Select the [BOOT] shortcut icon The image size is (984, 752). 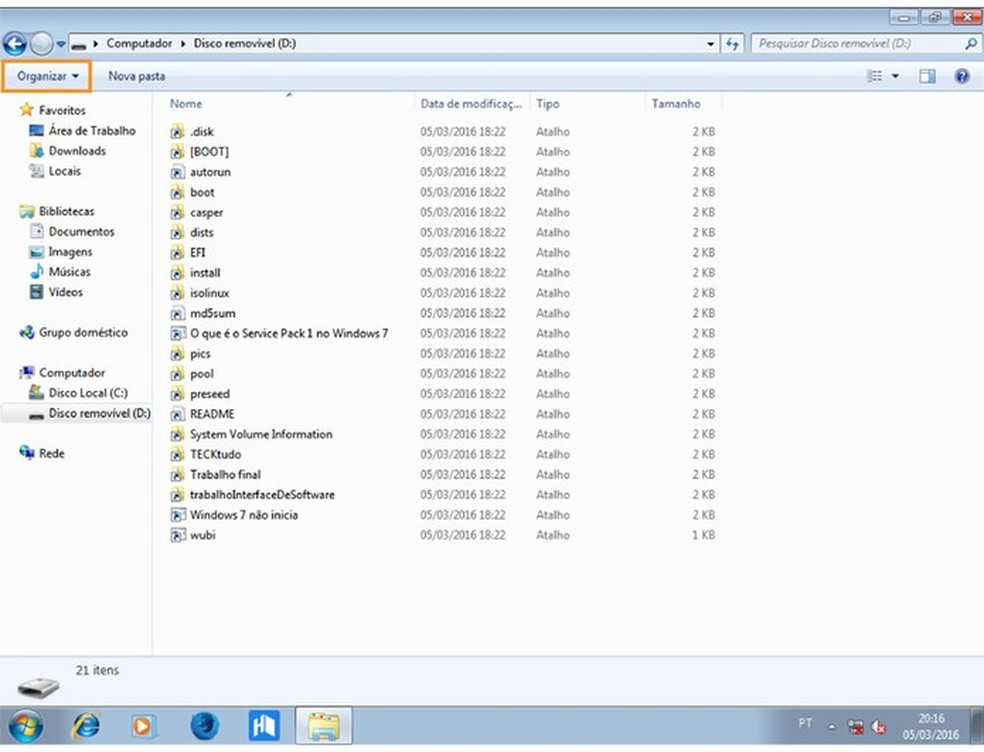[x=178, y=152]
